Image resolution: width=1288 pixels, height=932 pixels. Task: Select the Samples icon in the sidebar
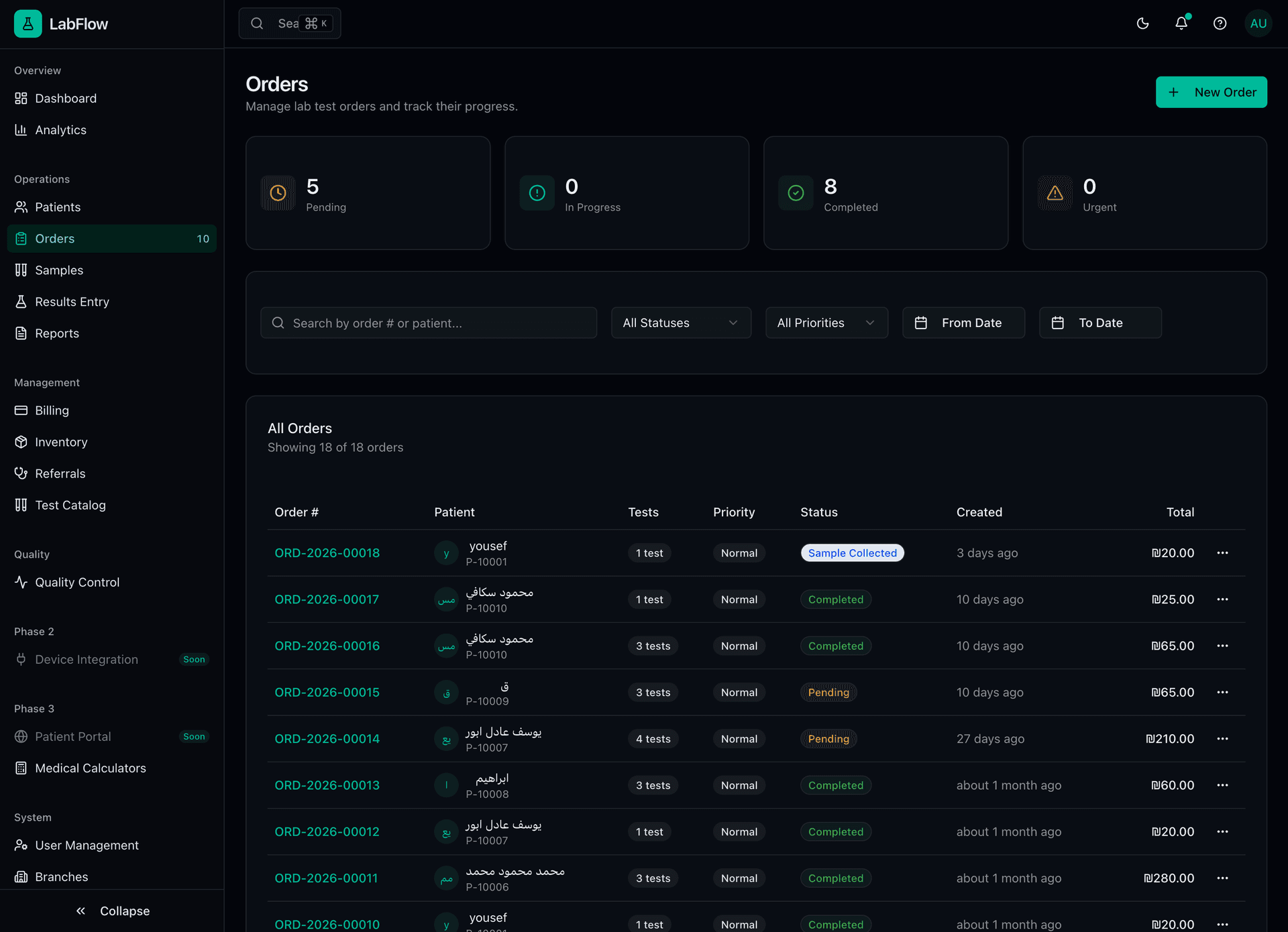[21, 270]
